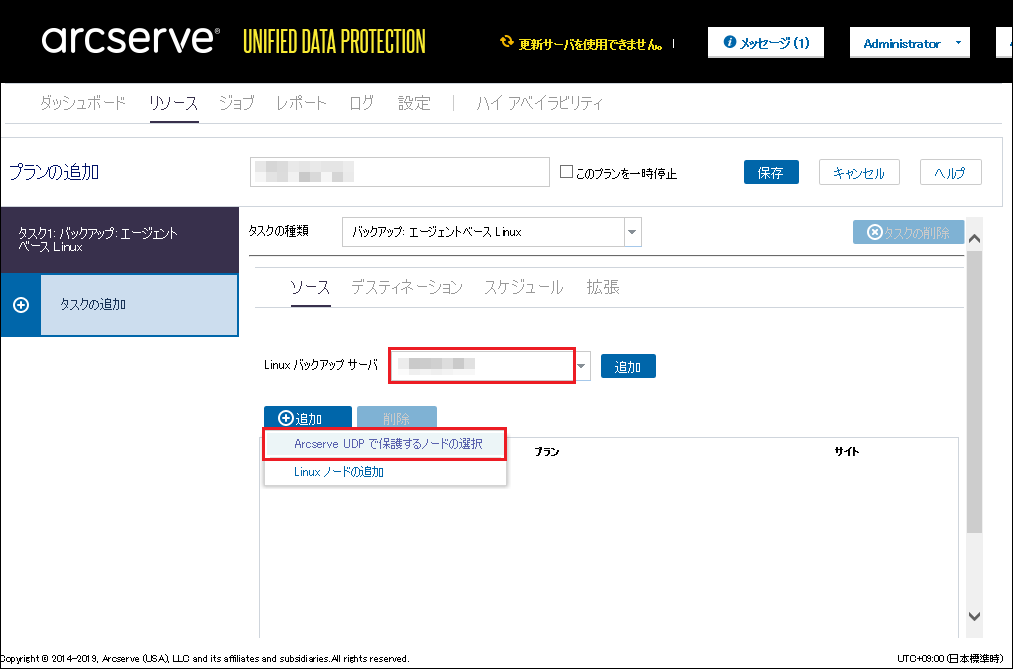Click the 追加 button above the node list
The image size is (1013, 669).
(308, 418)
